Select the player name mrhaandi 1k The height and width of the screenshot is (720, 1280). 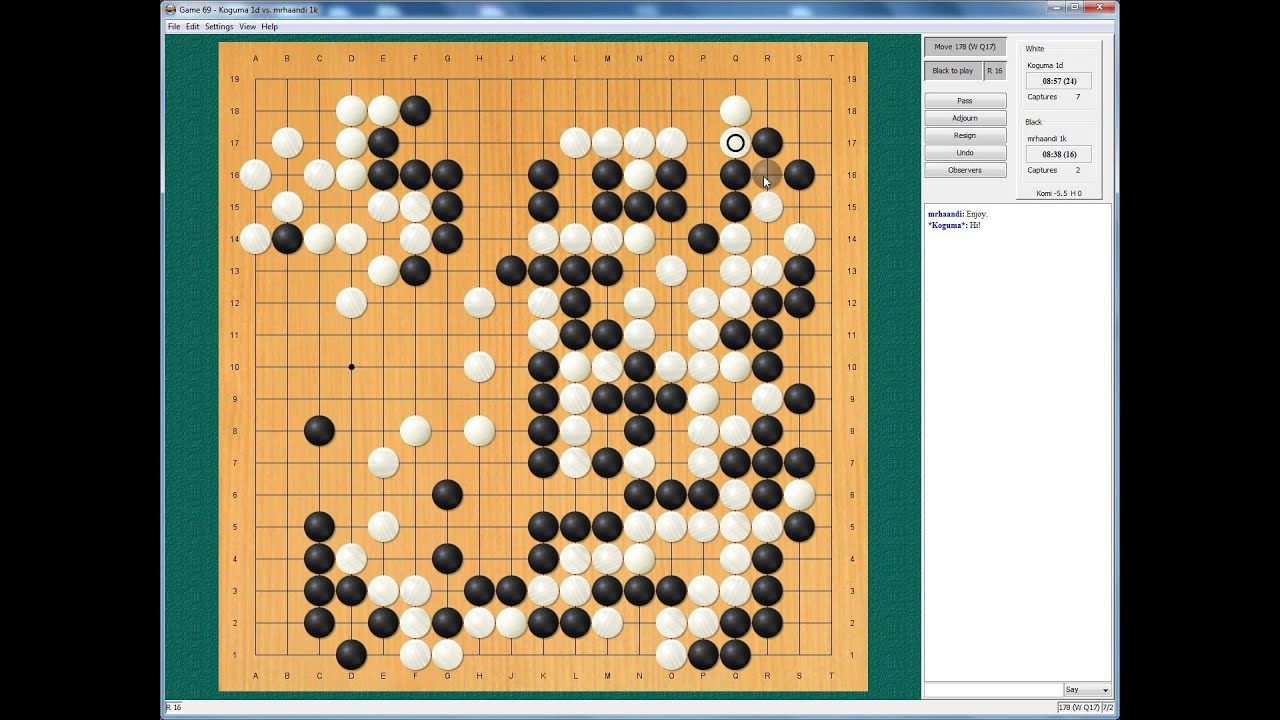click(x=1046, y=138)
